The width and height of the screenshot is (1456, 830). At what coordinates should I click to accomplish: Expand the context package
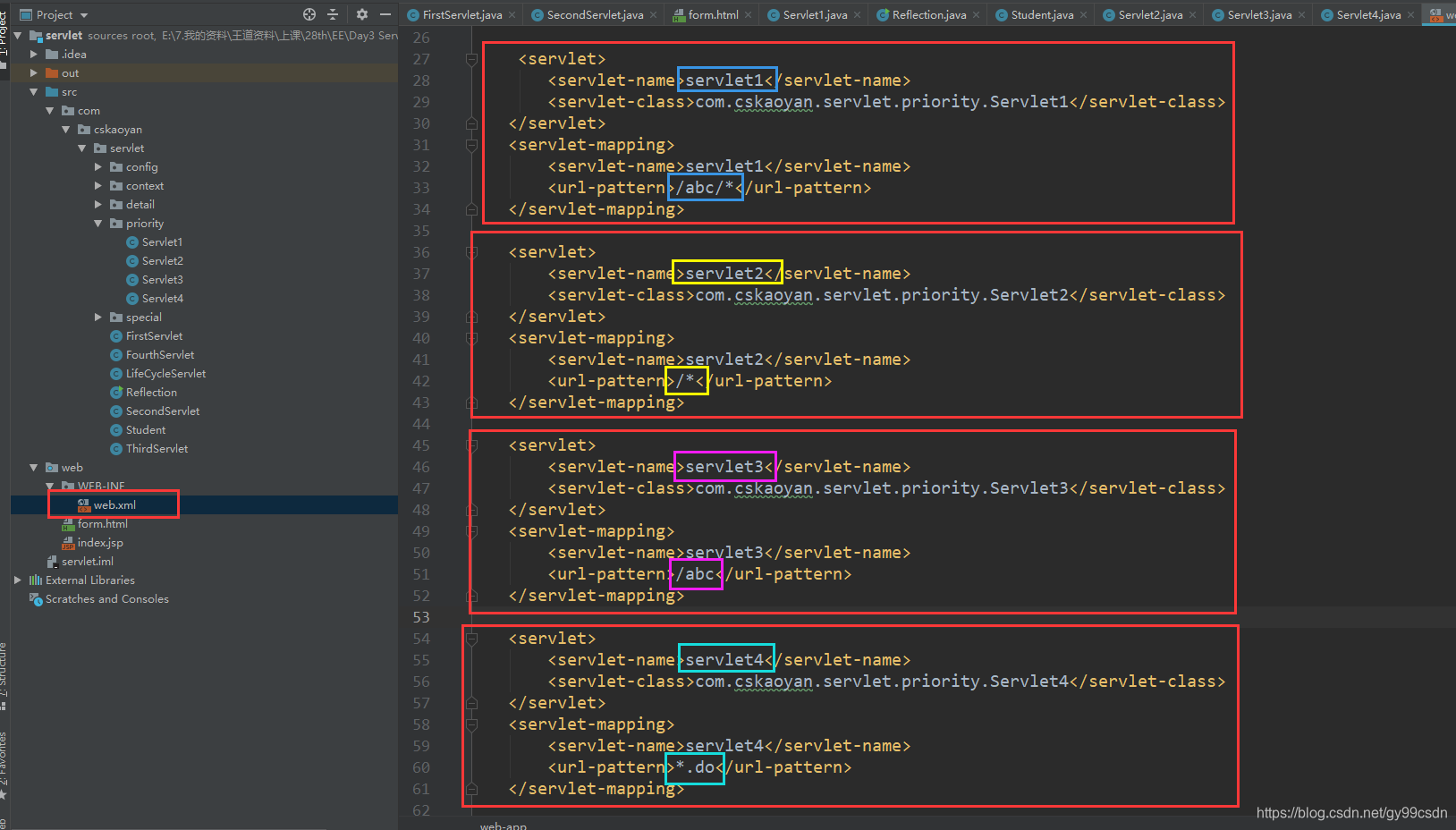98,186
